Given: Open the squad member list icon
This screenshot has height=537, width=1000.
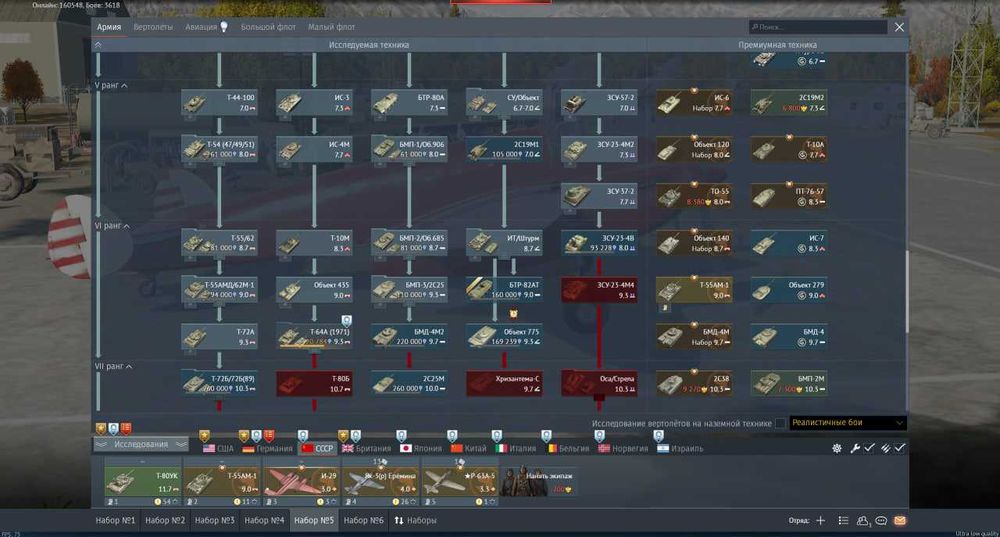Looking at the screenshot, I should pos(843,520).
